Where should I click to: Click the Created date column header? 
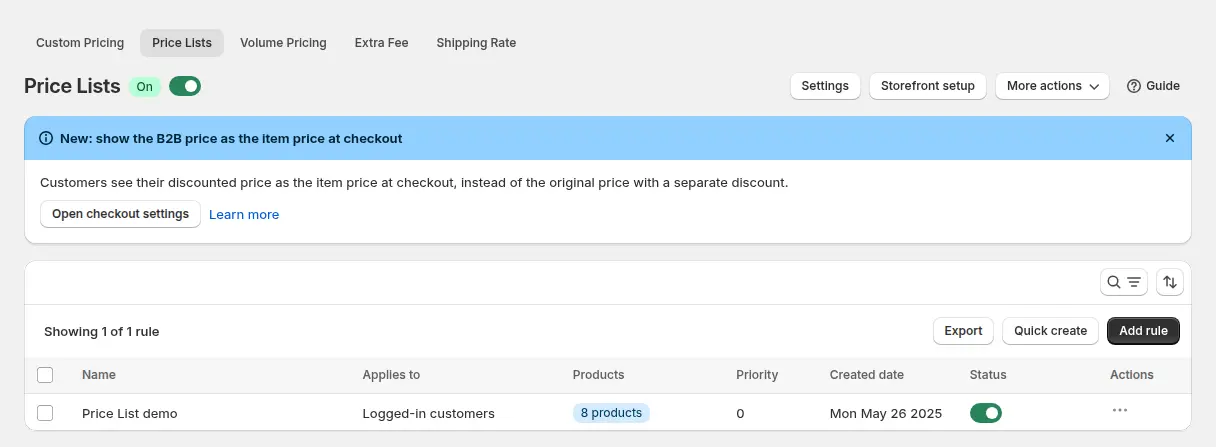point(867,375)
